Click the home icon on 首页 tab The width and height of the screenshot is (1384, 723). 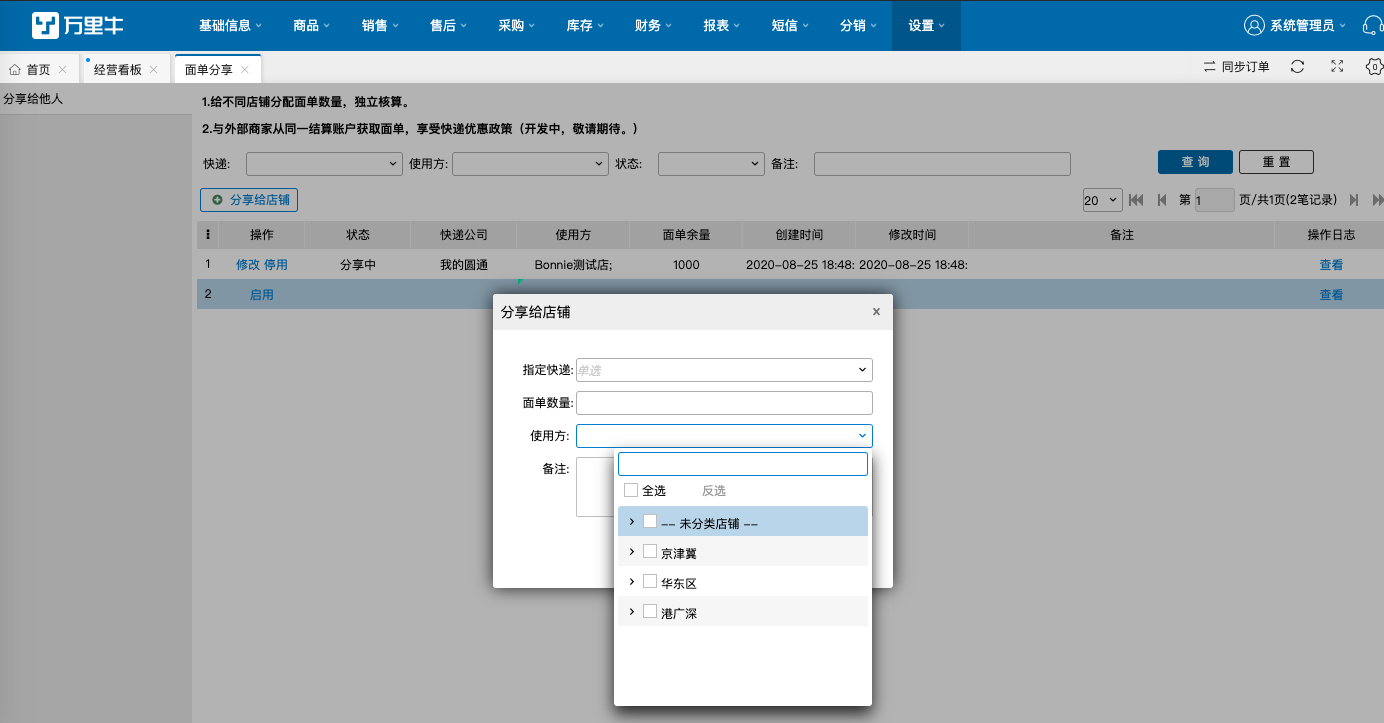coord(15,70)
